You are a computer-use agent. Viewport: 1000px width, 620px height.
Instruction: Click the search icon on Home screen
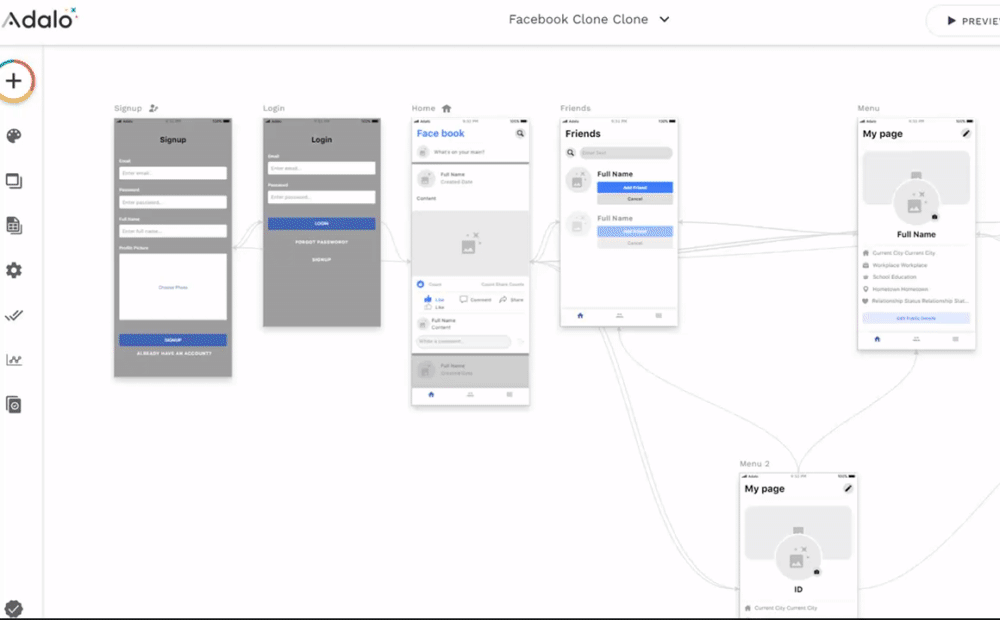520,133
